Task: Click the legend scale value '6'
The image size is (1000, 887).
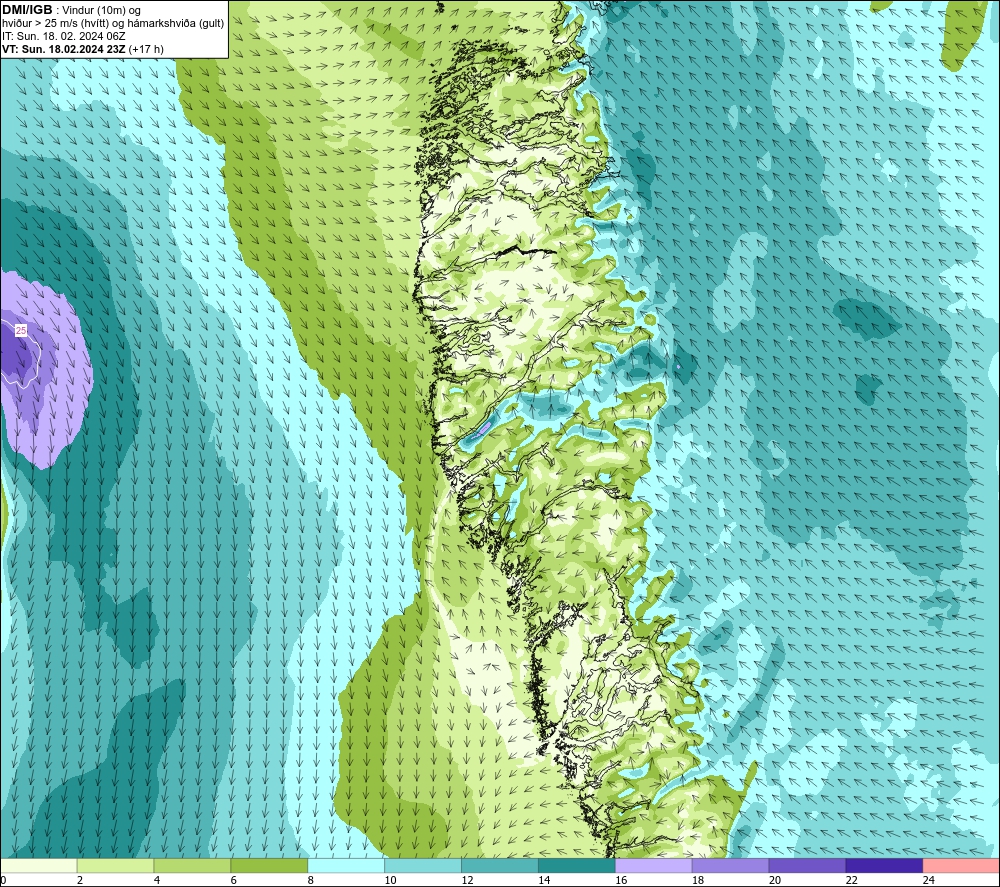Action: (x=234, y=880)
